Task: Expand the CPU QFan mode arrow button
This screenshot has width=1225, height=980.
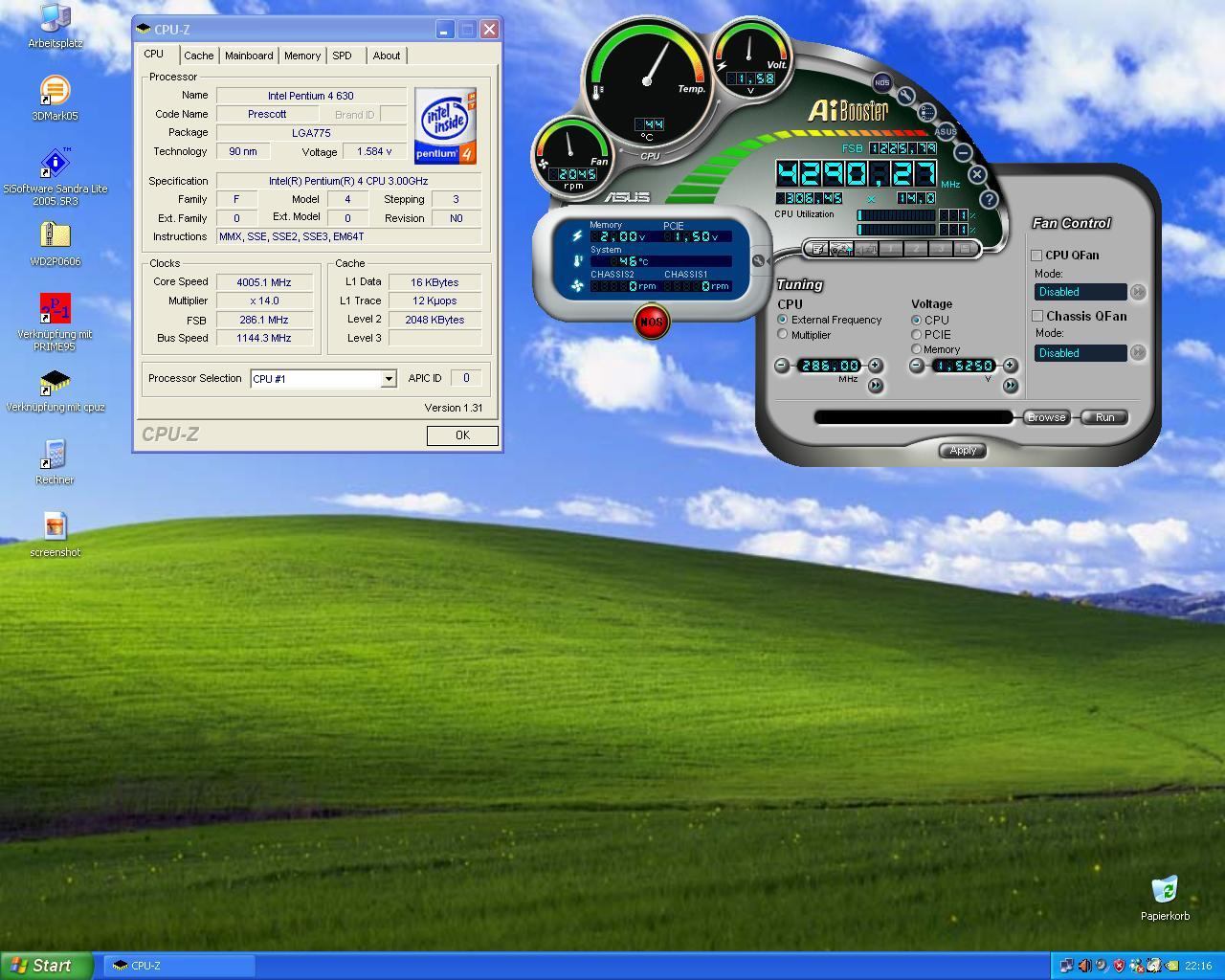Action: (1138, 292)
